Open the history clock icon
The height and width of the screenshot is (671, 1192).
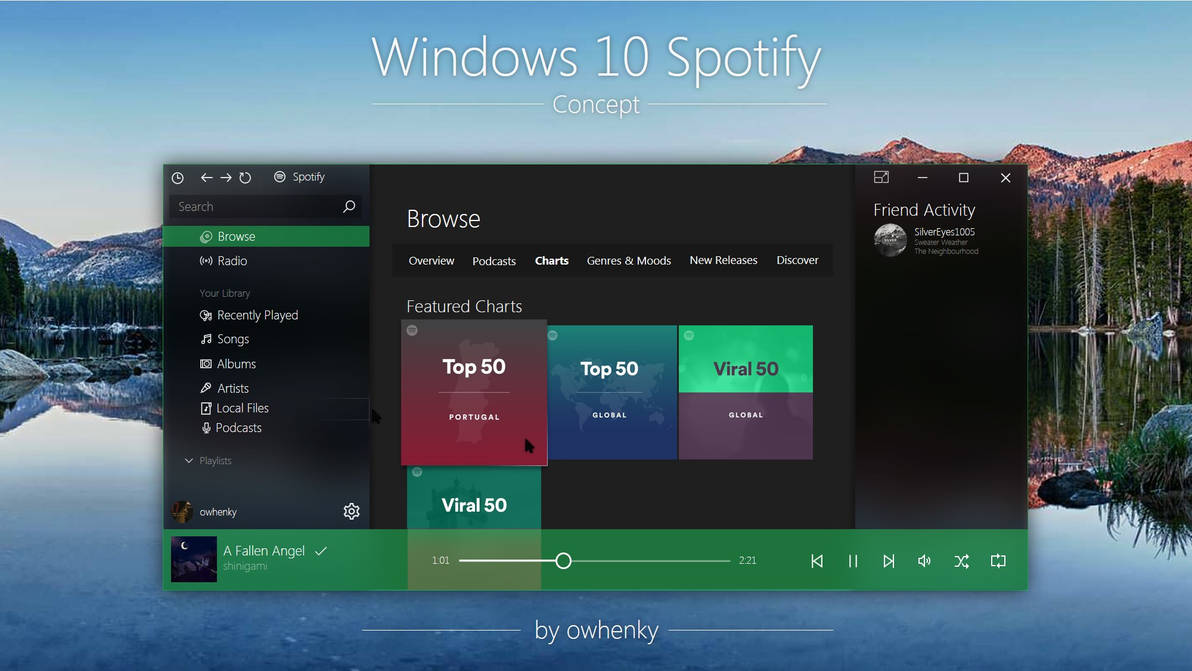[177, 178]
